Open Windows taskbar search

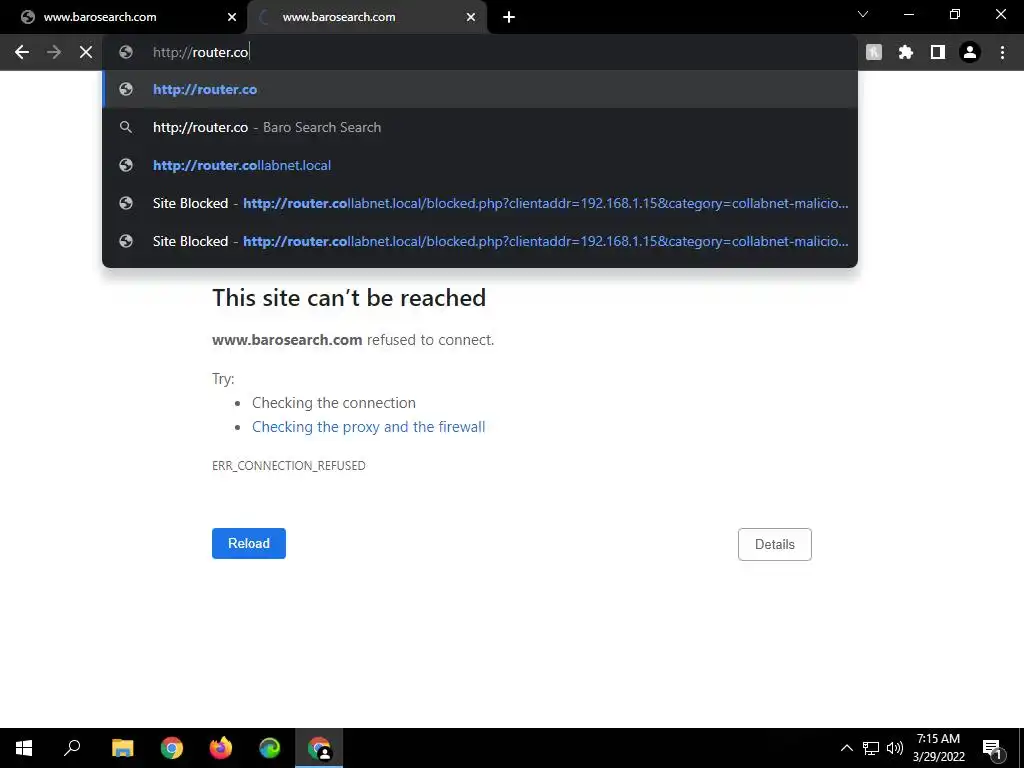tap(72, 748)
